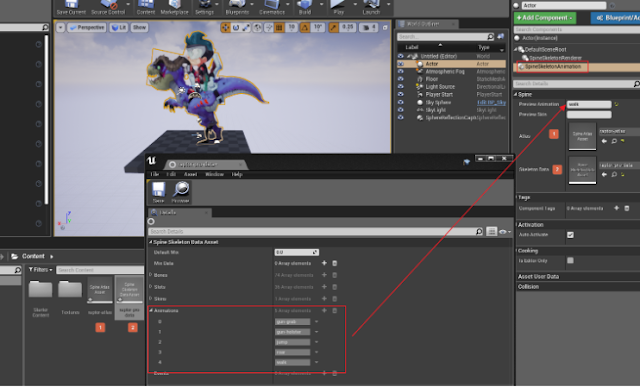Hide the Actor in World Outliner
This screenshot has width=640, height=387.
point(400,64)
